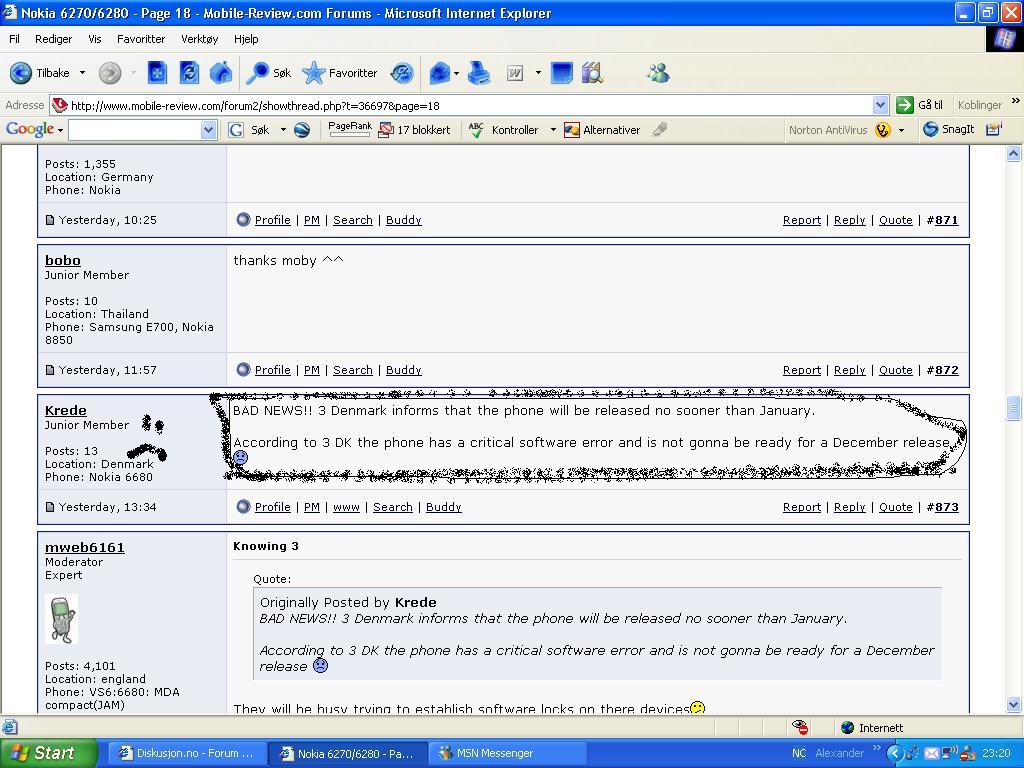Expand the Mail icon dropdown arrow
Viewport: 1024px width, 768px height.
[456, 73]
